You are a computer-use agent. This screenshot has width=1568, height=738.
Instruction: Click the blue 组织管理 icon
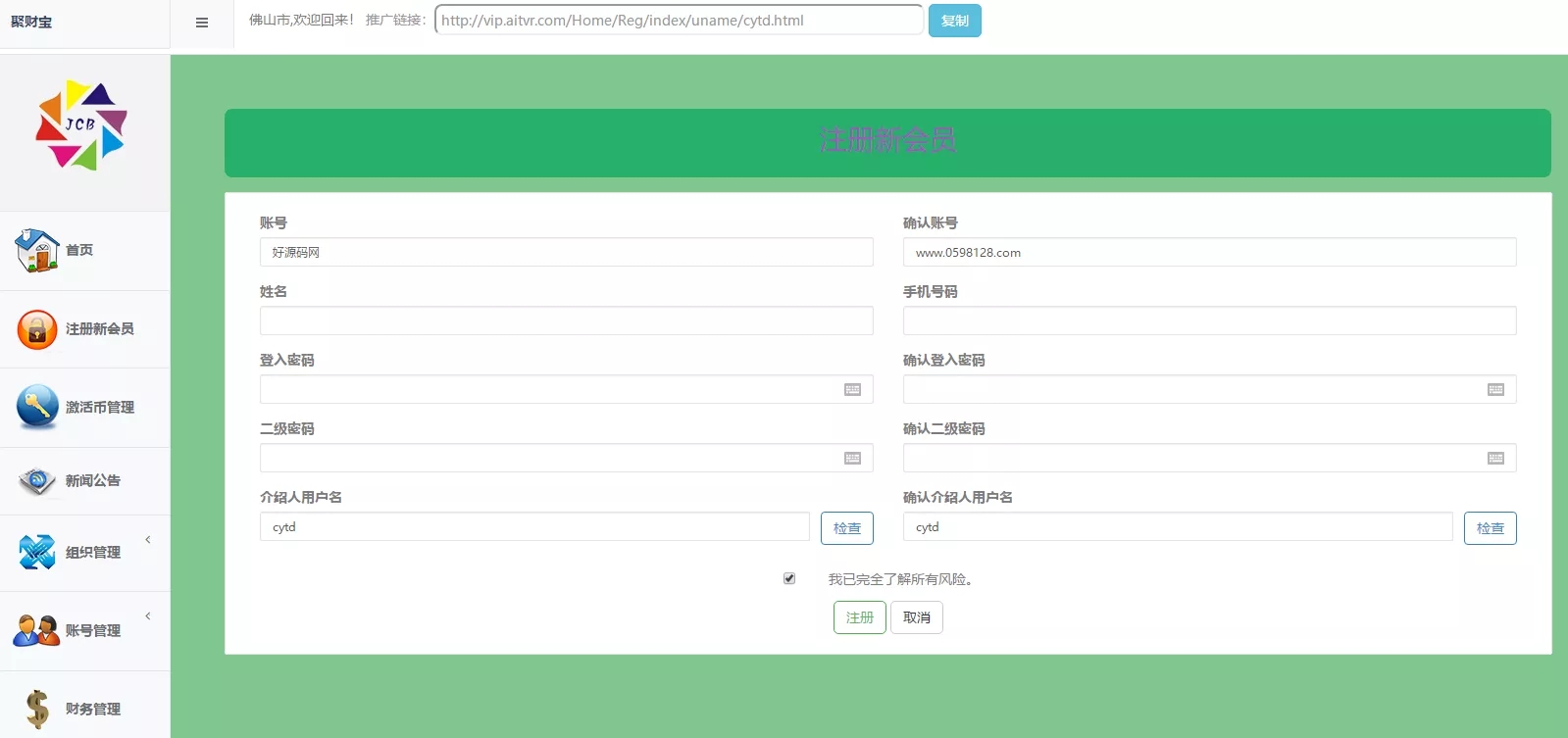pyautogui.click(x=37, y=553)
